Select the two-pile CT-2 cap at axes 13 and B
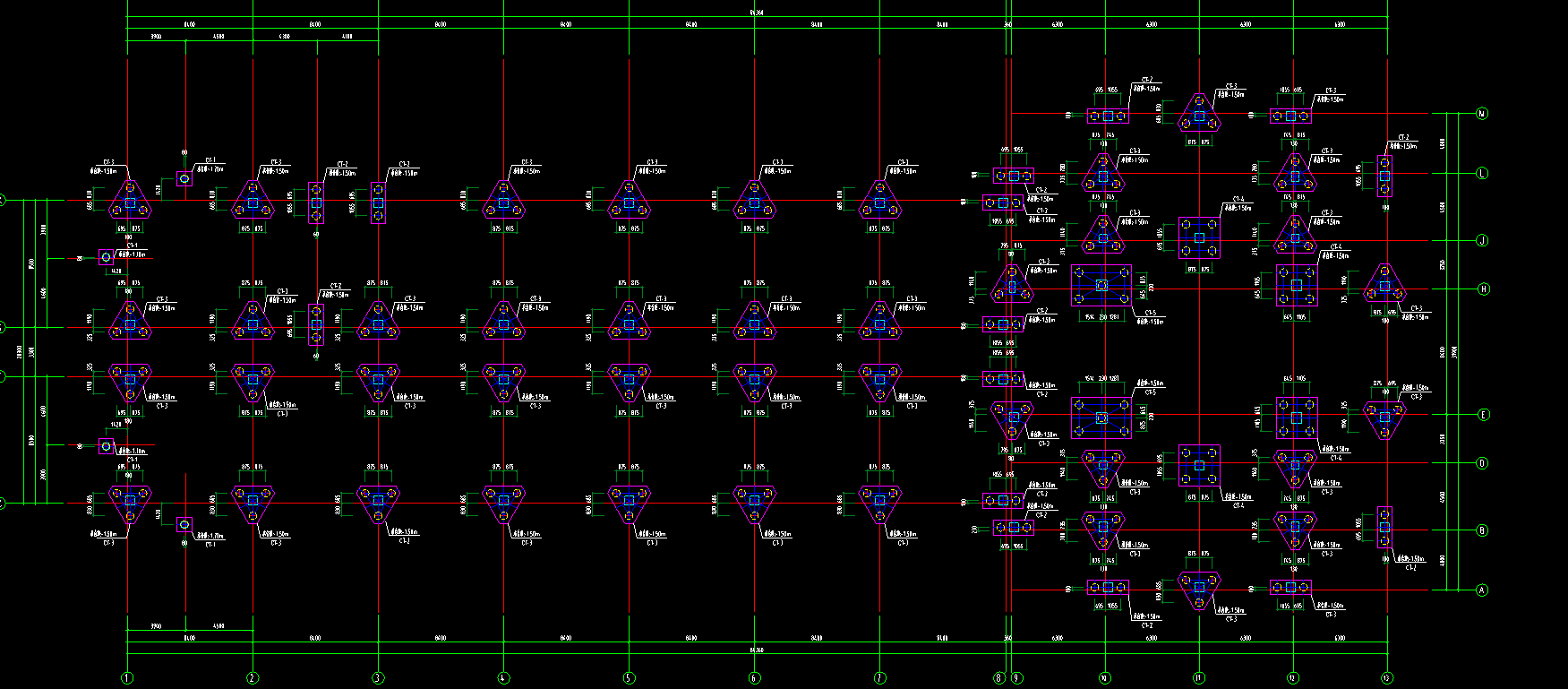 [x=1384, y=527]
